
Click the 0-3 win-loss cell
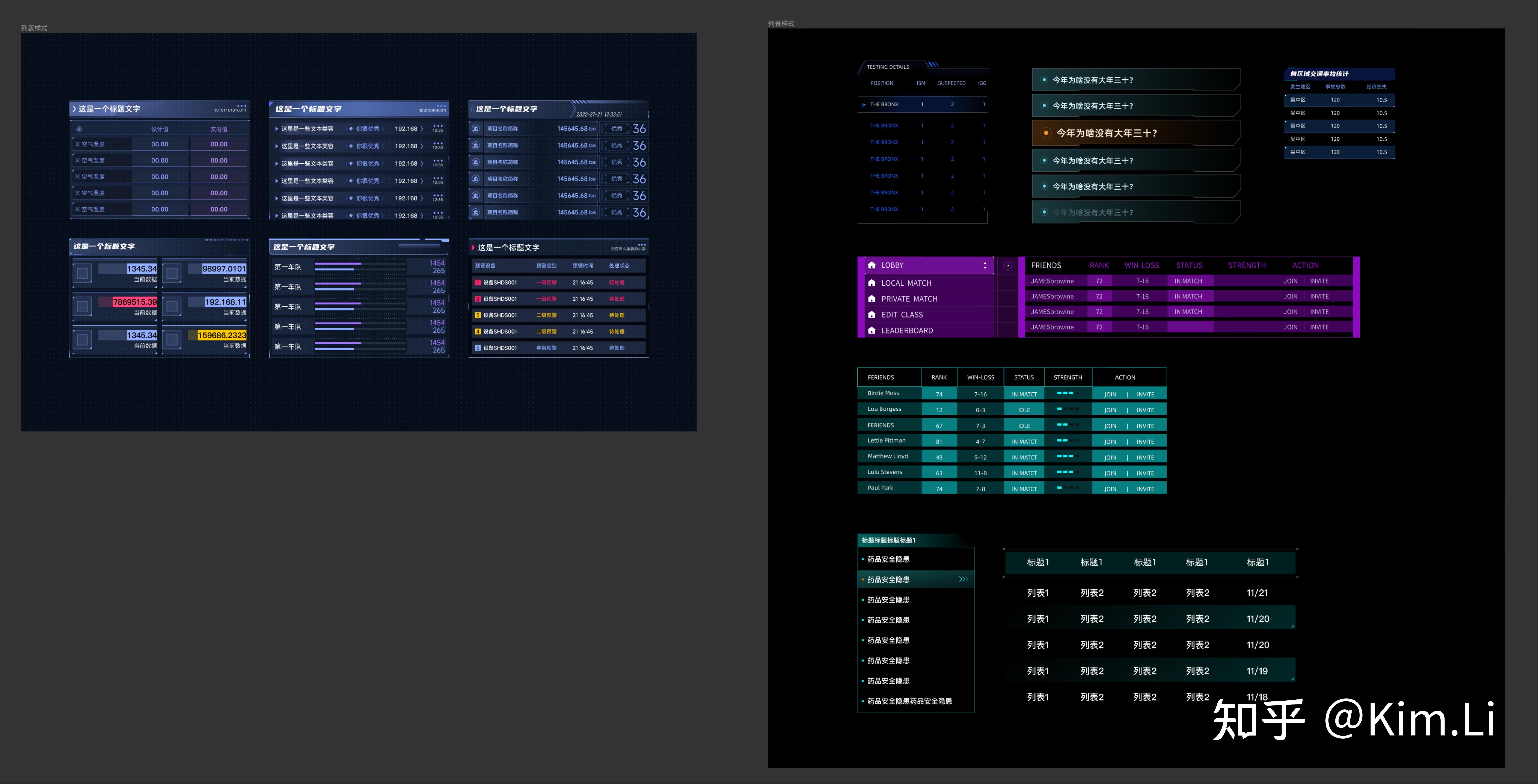point(980,410)
